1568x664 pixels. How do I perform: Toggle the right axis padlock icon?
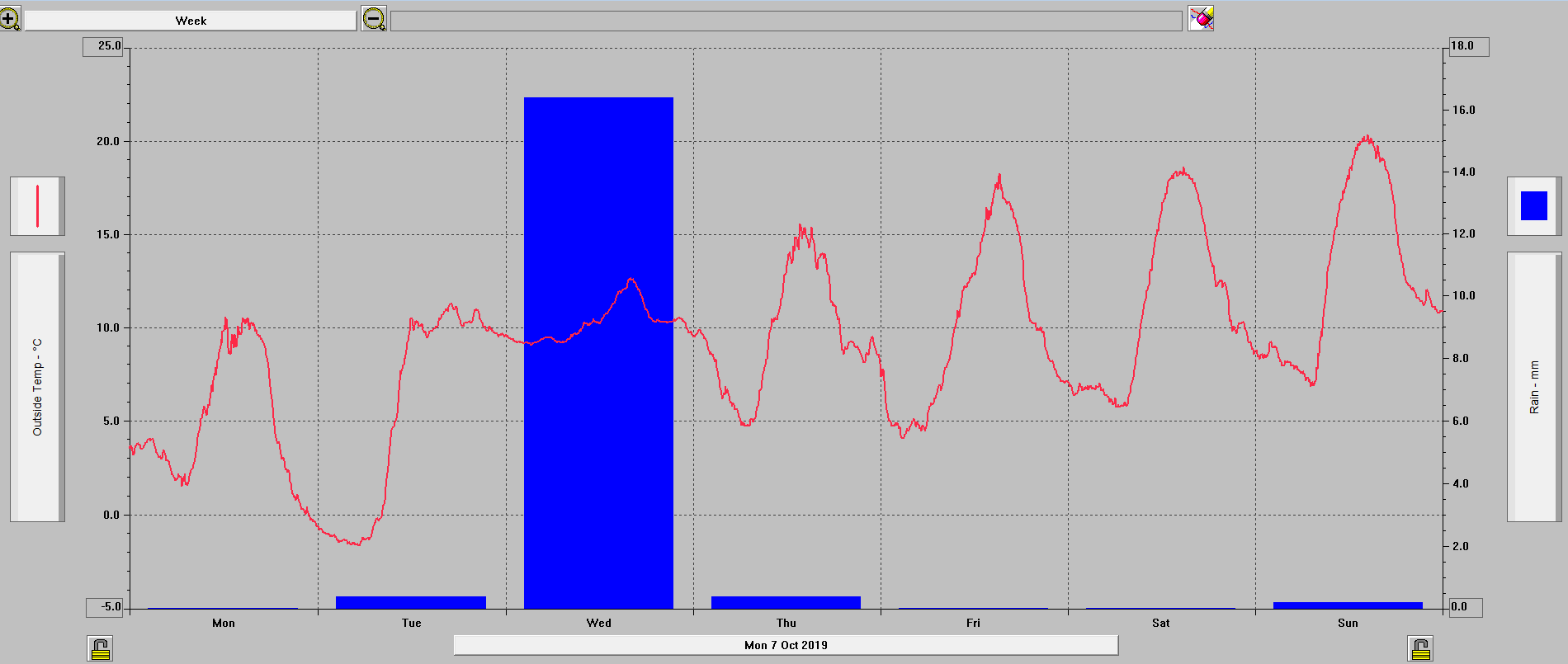pos(1420,649)
